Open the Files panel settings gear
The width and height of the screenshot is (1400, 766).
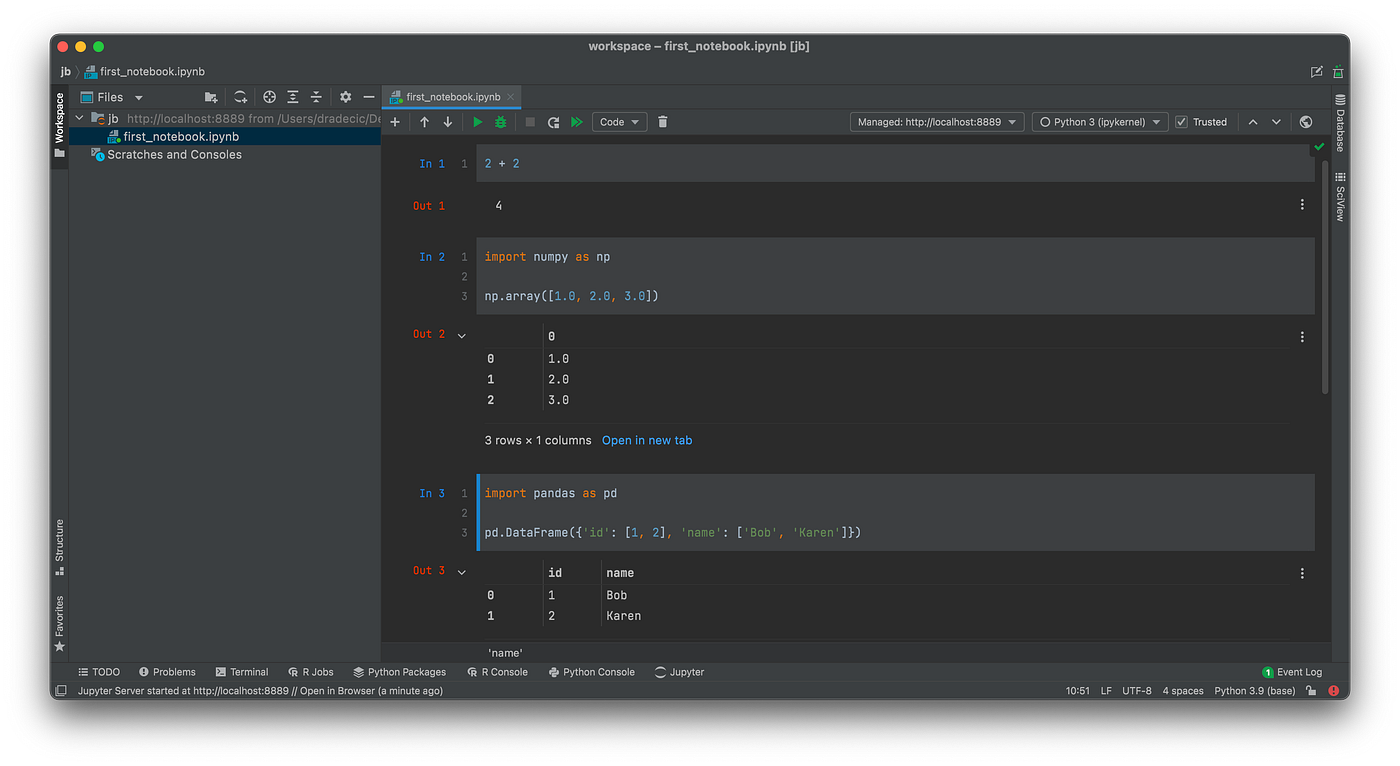coord(344,96)
